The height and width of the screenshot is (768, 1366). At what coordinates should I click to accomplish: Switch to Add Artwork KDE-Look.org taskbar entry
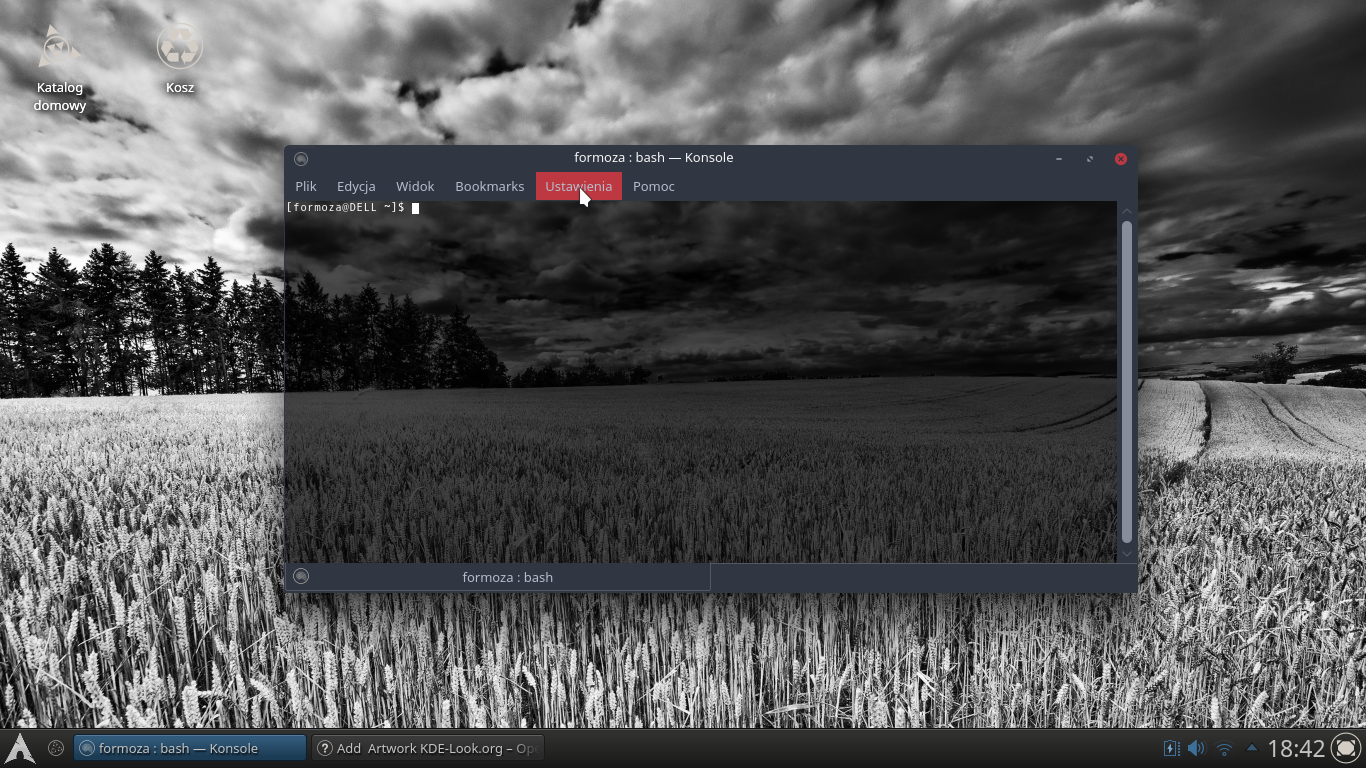coord(427,748)
